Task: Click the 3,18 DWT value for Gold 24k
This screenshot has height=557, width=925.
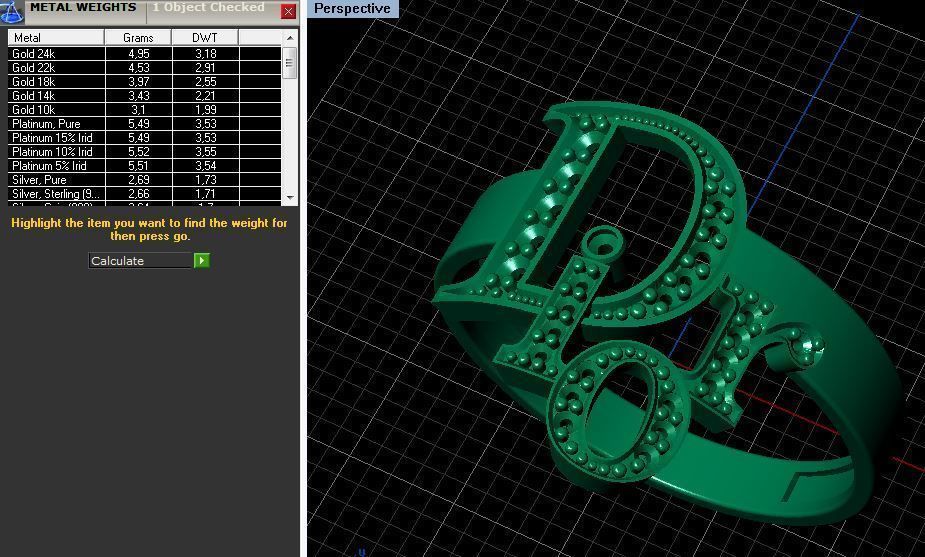Action: 206,54
